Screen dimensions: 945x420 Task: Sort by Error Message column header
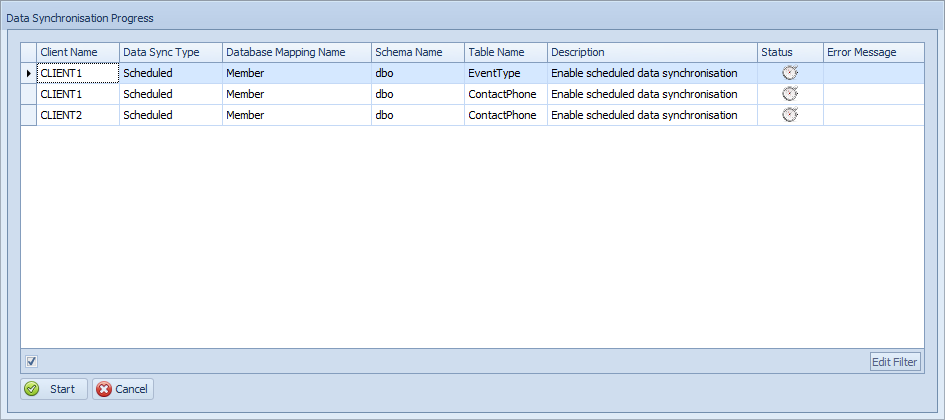[x=873, y=52]
